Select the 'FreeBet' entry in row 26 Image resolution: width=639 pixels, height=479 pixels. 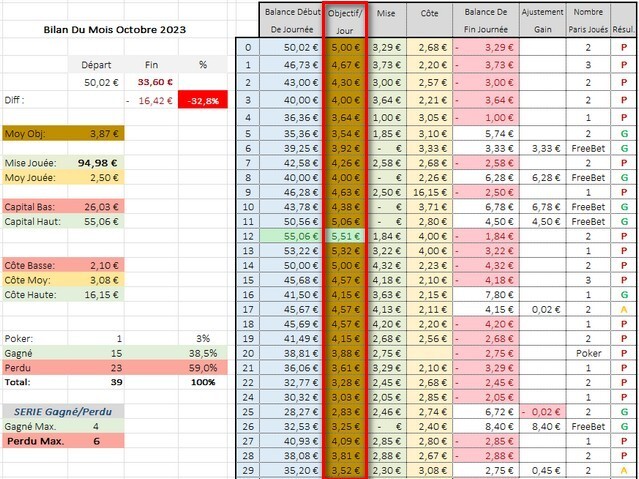588,427
